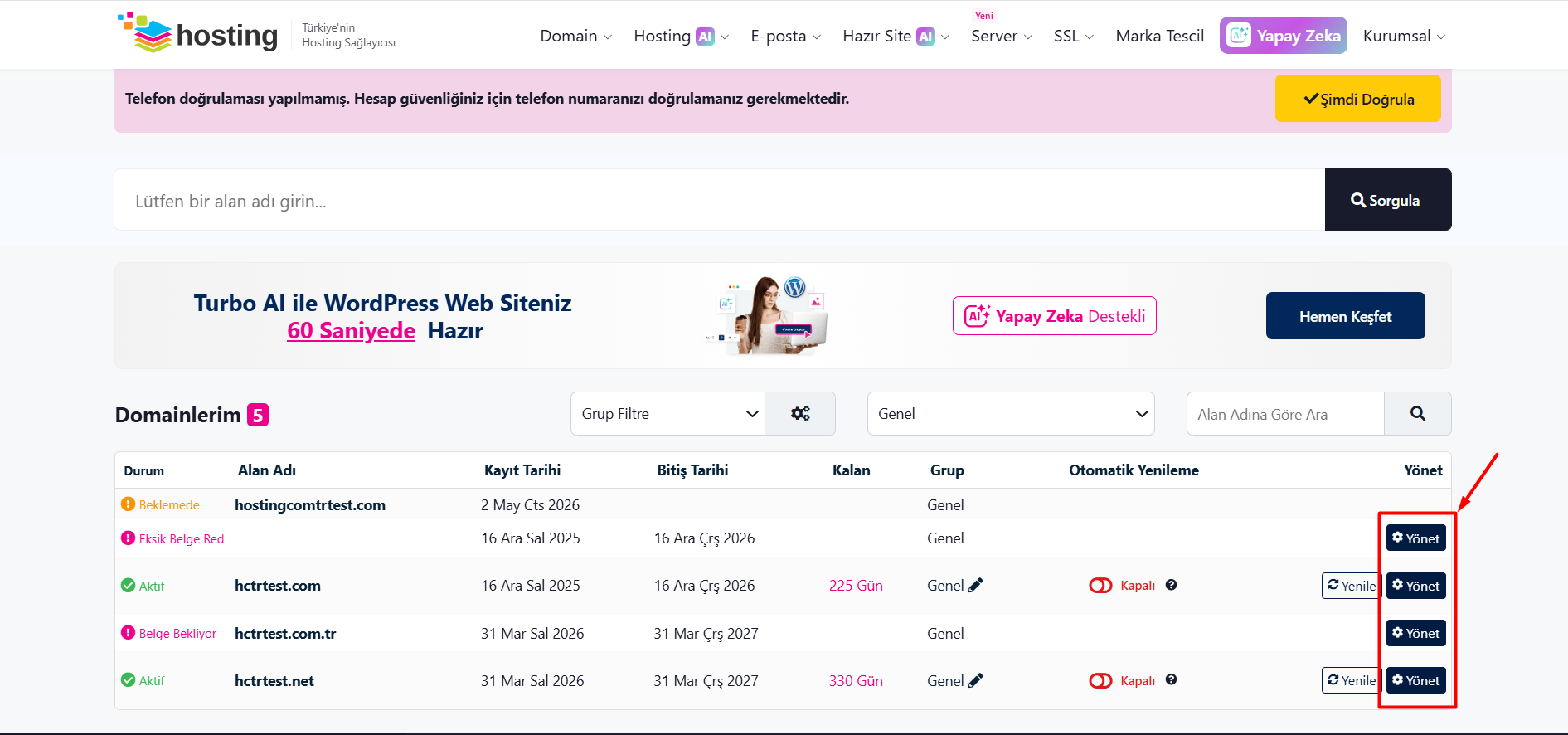This screenshot has width=1568, height=735.
Task: Expand the Domain menu
Action: pyautogui.click(x=576, y=36)
